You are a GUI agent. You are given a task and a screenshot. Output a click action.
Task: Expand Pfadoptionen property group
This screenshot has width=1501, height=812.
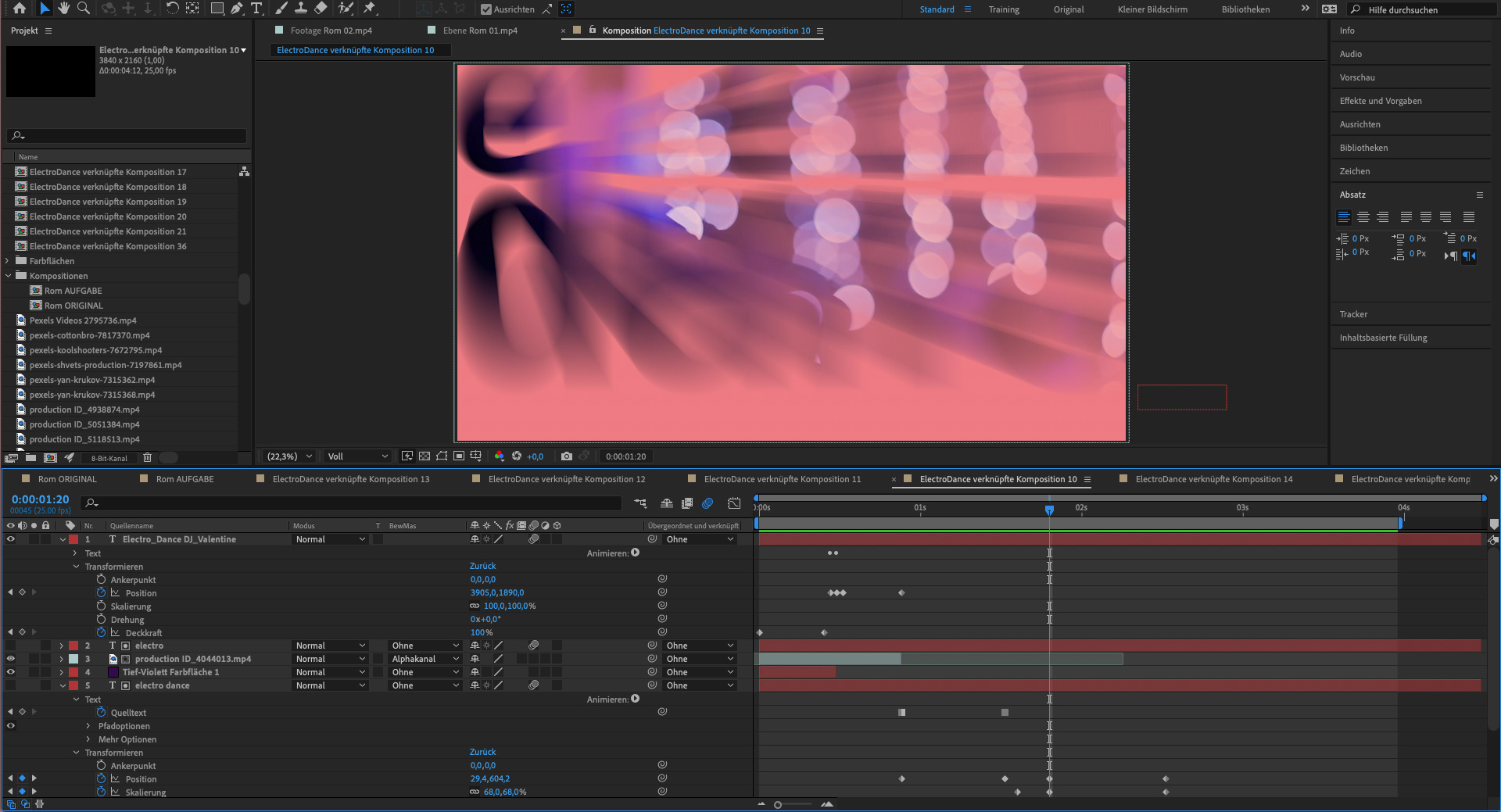click(x=88, y=726)
